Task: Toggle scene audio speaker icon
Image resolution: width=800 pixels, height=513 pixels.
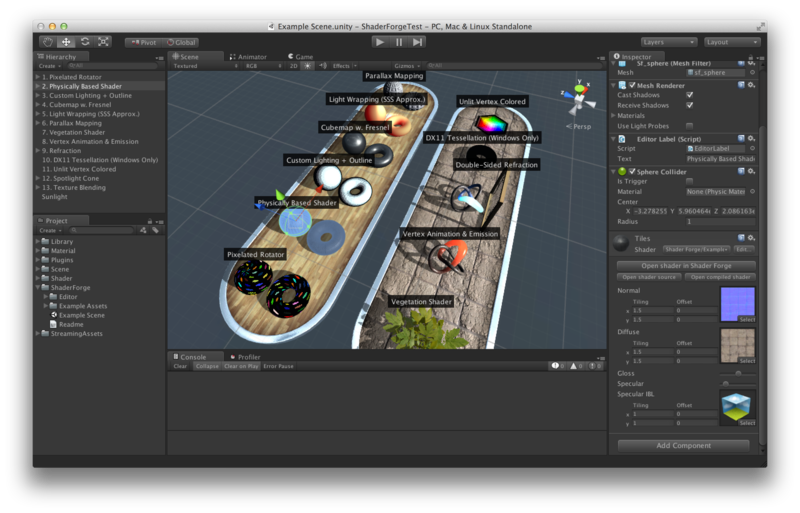Action: point(322,66)
